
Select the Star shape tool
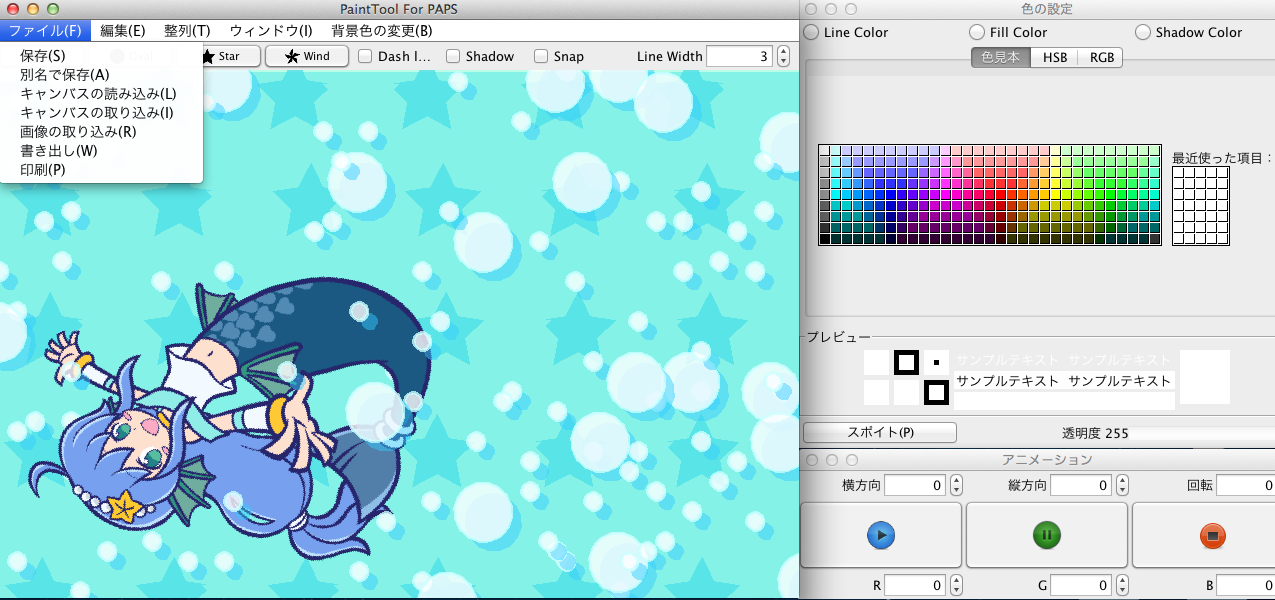tap(230, 57)
